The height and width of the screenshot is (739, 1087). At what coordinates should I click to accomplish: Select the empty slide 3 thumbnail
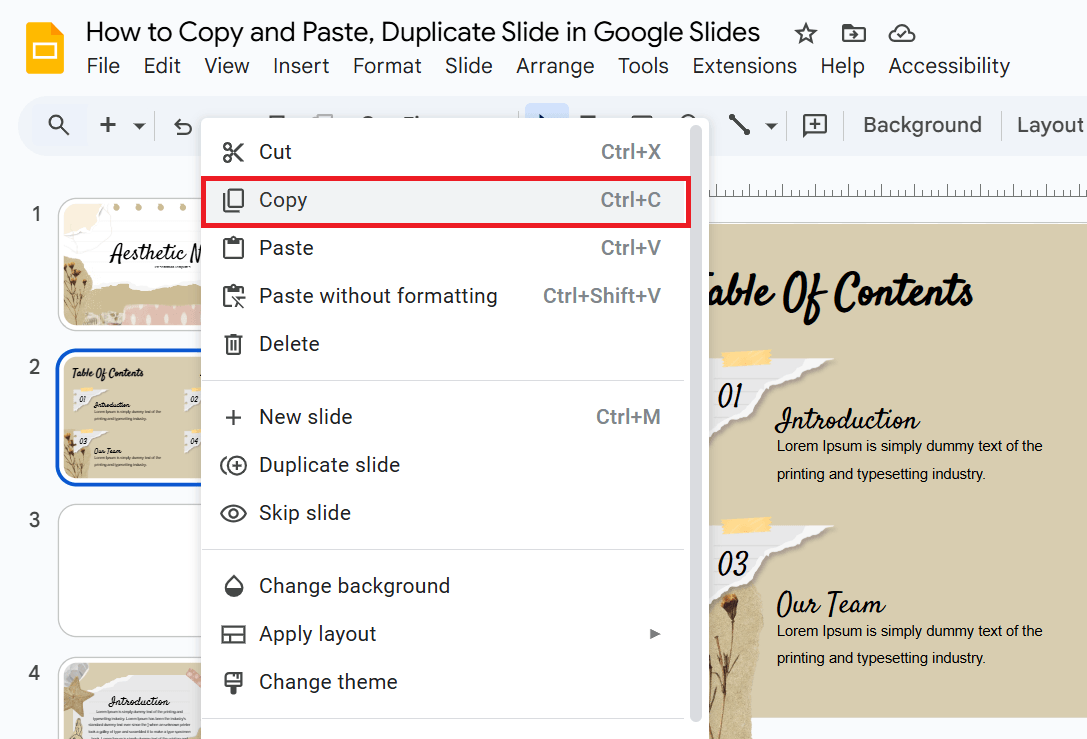[131, 570]
